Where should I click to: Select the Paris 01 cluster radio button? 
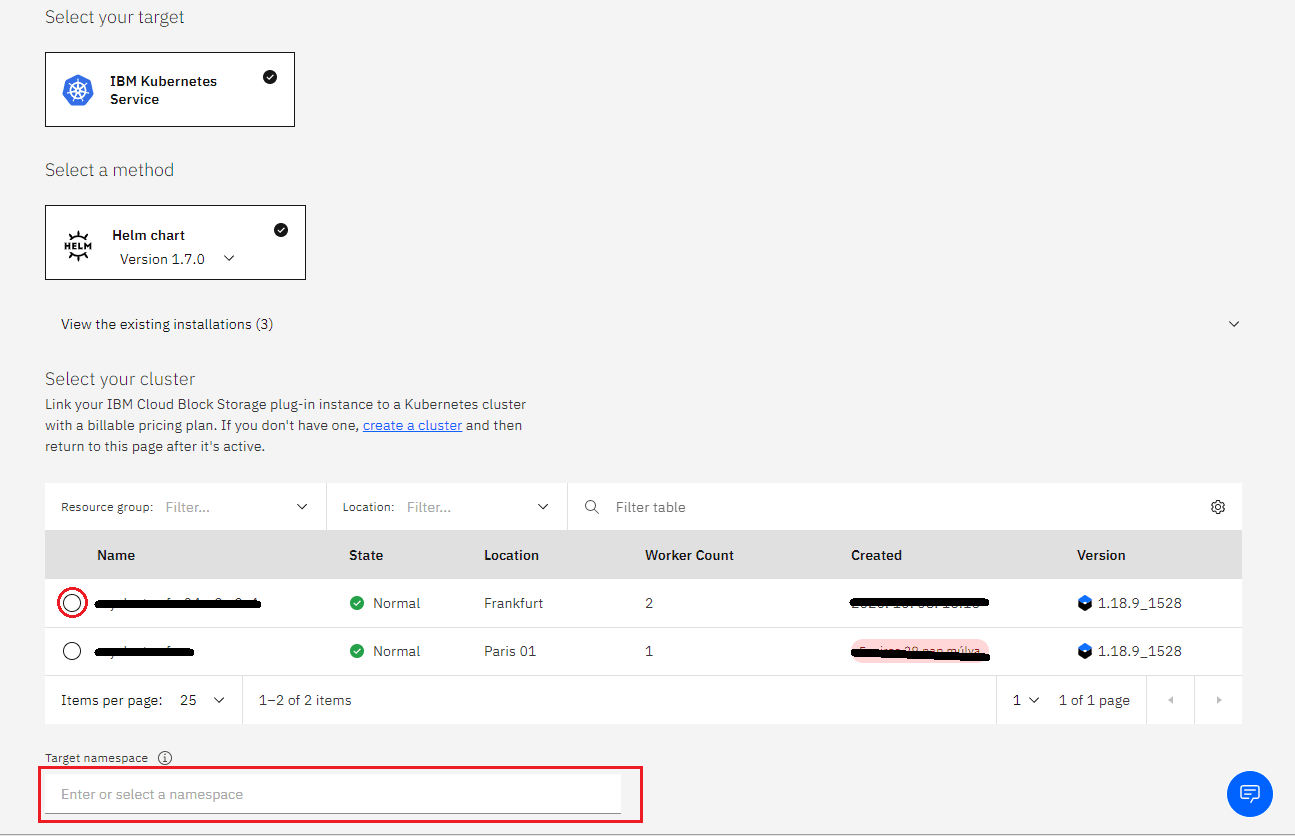pos(72,651)
